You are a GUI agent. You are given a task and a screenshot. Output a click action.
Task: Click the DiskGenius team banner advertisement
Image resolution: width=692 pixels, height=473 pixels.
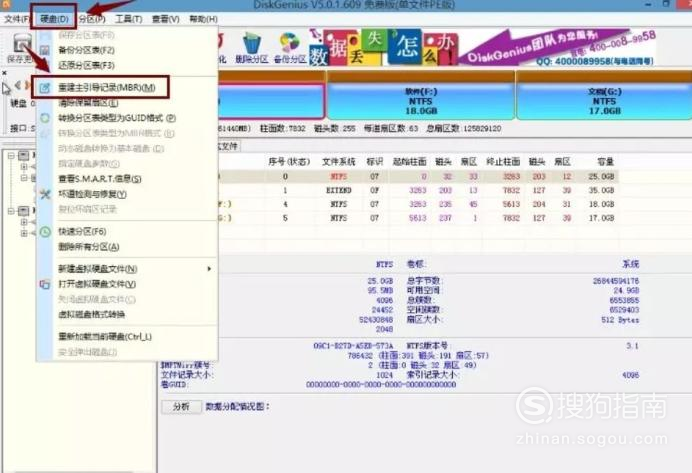click(x=557, y=48)
